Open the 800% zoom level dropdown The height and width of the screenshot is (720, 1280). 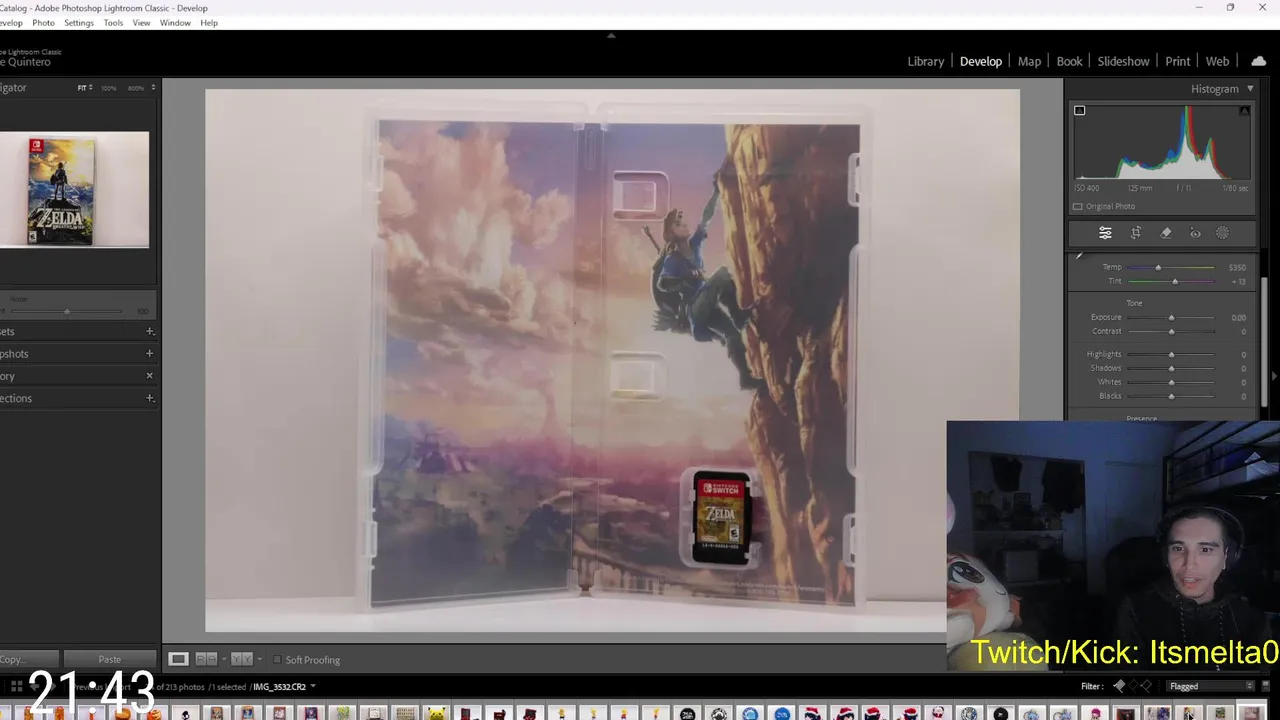(140, 88)
